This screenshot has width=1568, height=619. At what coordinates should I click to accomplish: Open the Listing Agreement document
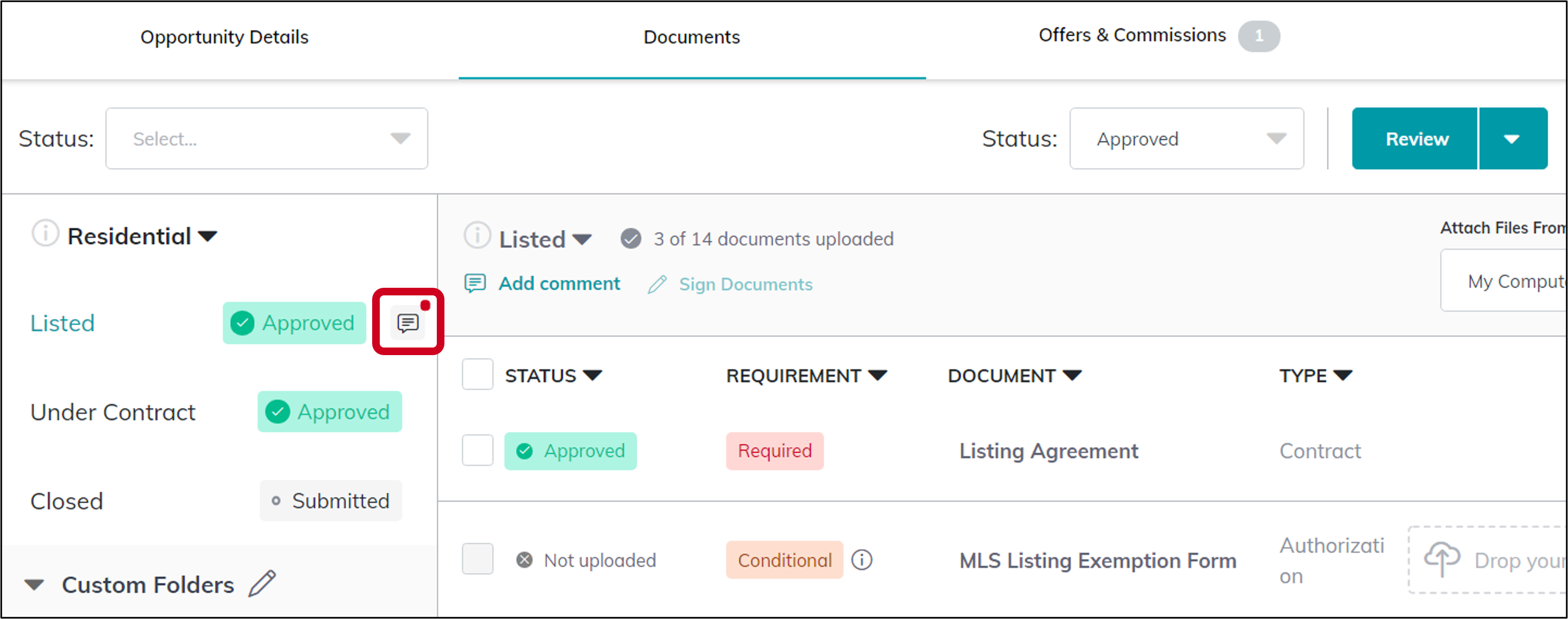(1048, 451)
